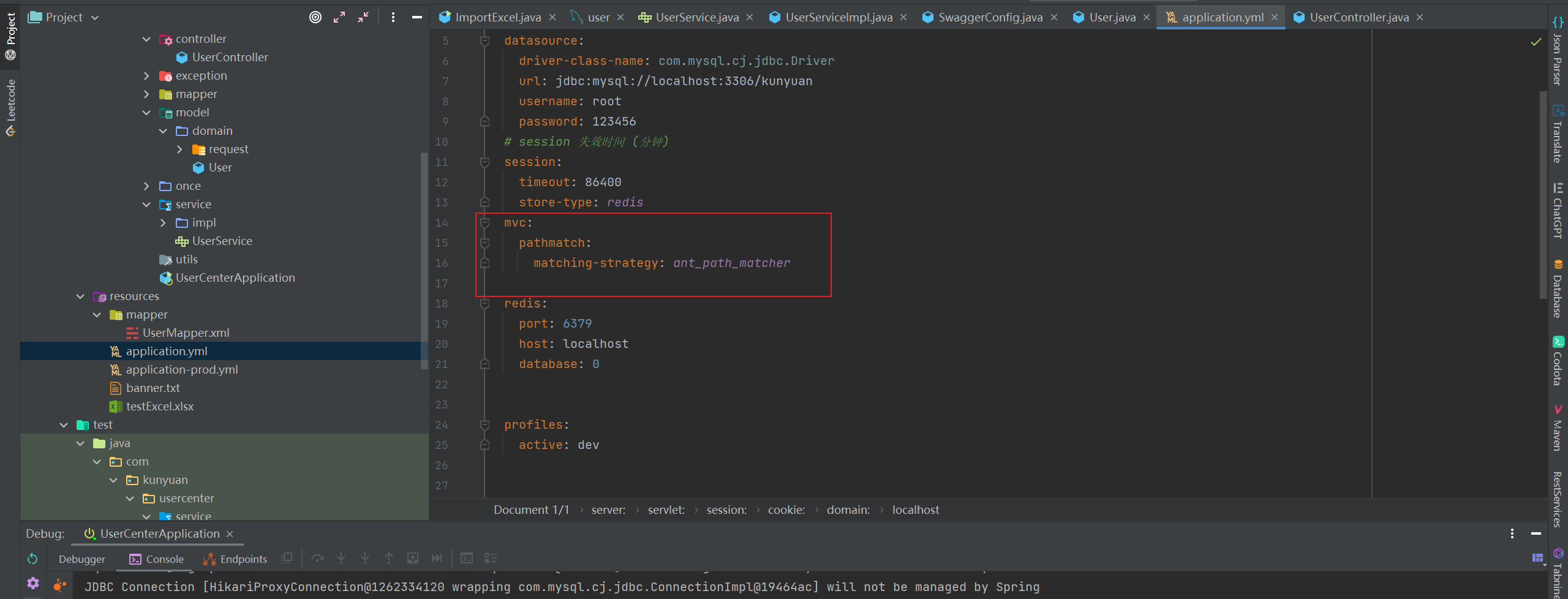Image resolution: width=1568 pixels, height=599 pixels.
Task: Click Expand All in Project panel
Action: click(339, 17)
